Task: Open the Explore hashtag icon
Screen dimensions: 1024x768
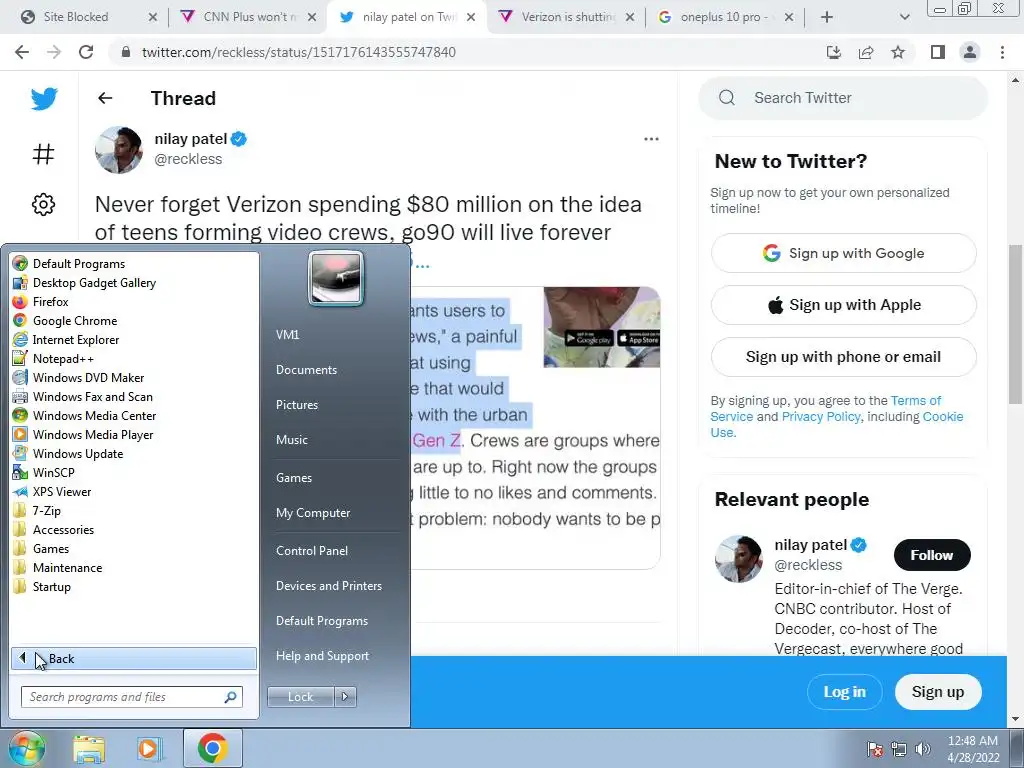Action: click(44, 154)
